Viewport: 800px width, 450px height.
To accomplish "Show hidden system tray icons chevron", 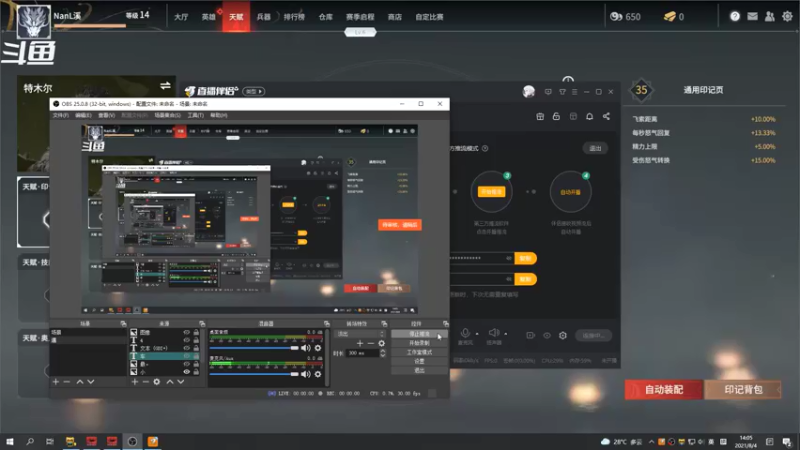I will point(651,442).
